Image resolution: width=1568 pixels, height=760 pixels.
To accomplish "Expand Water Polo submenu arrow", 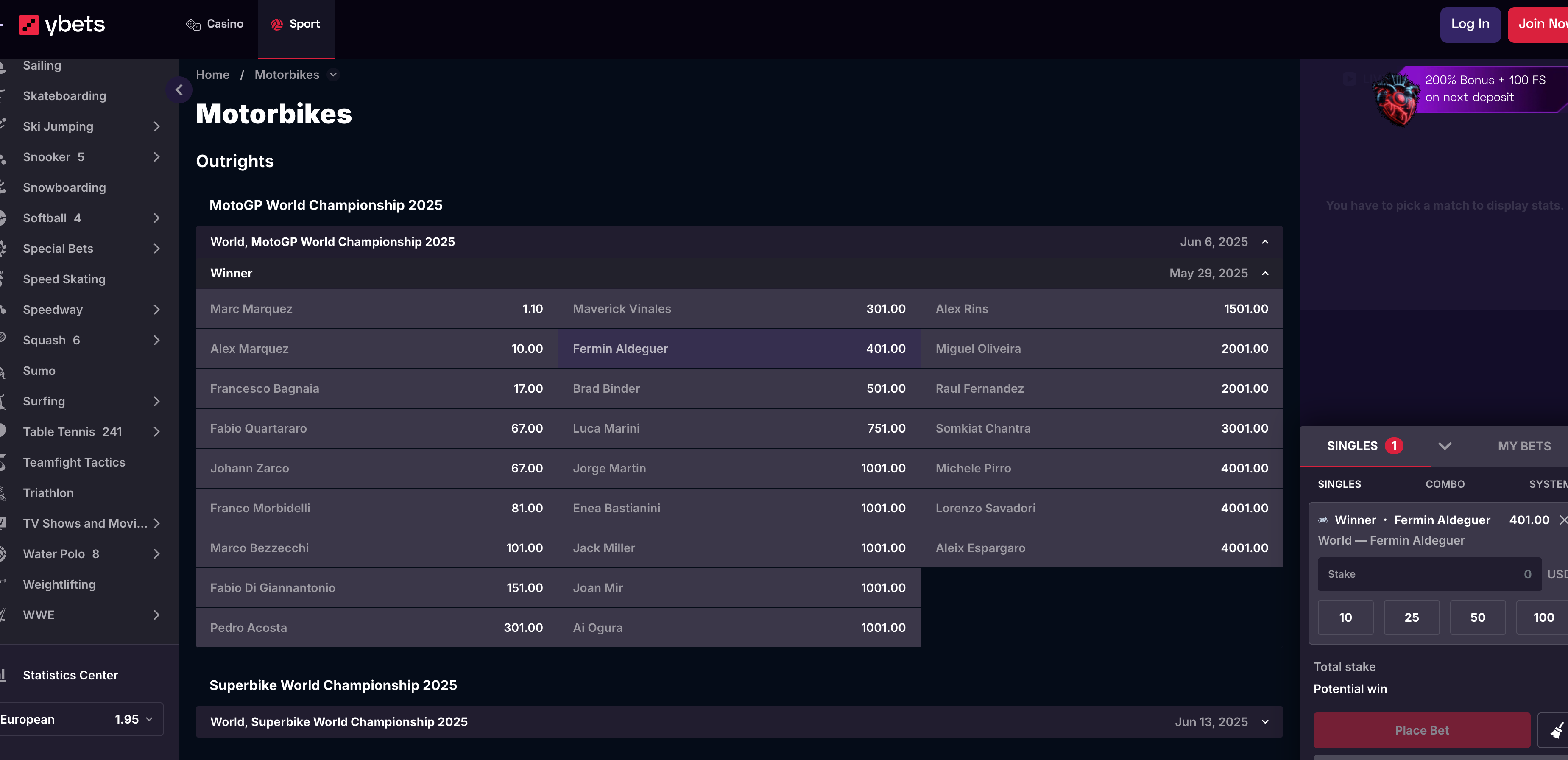I will pyautogui.click(x=156, y=554).
